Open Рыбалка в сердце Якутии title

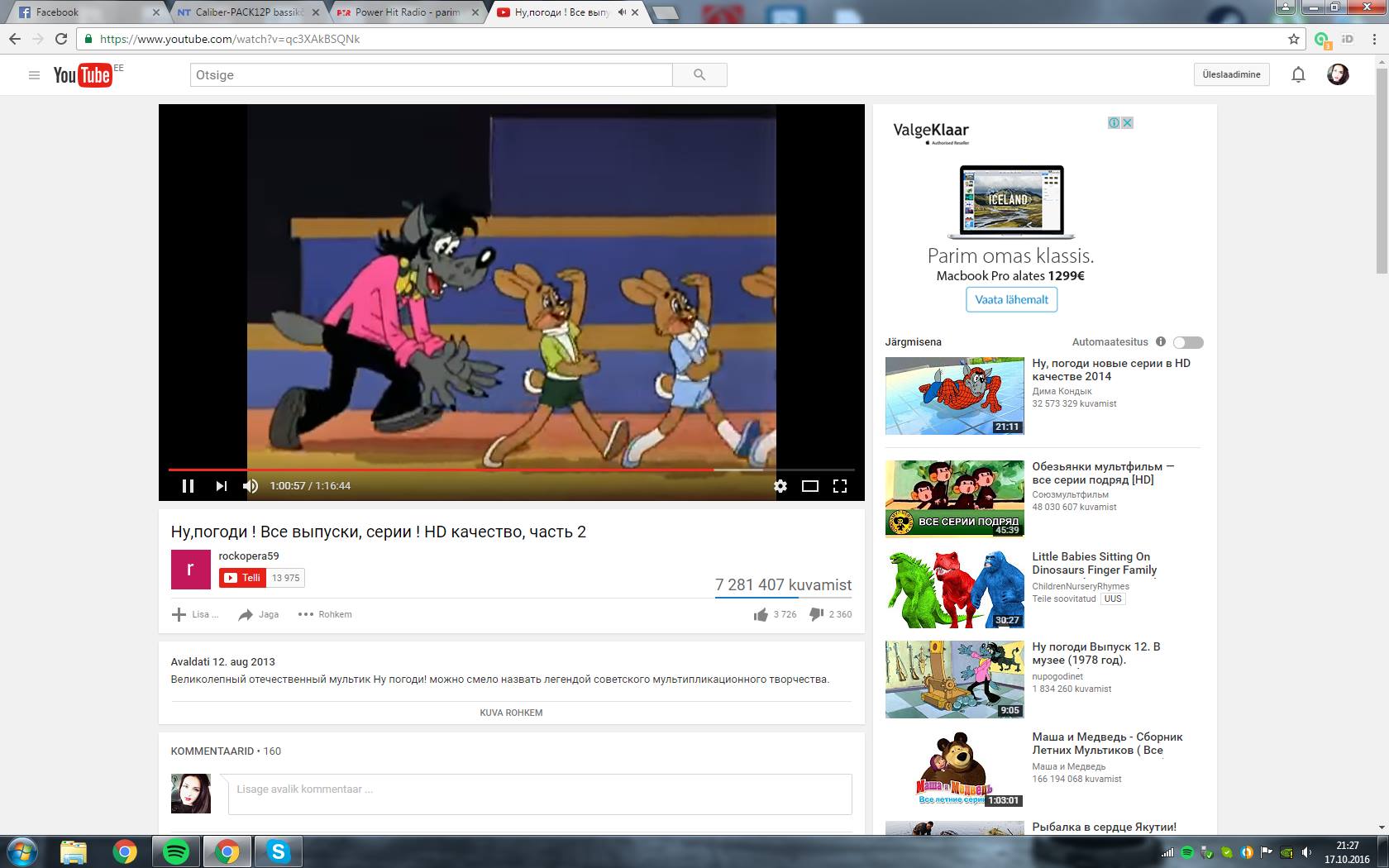click(1104, 827)
